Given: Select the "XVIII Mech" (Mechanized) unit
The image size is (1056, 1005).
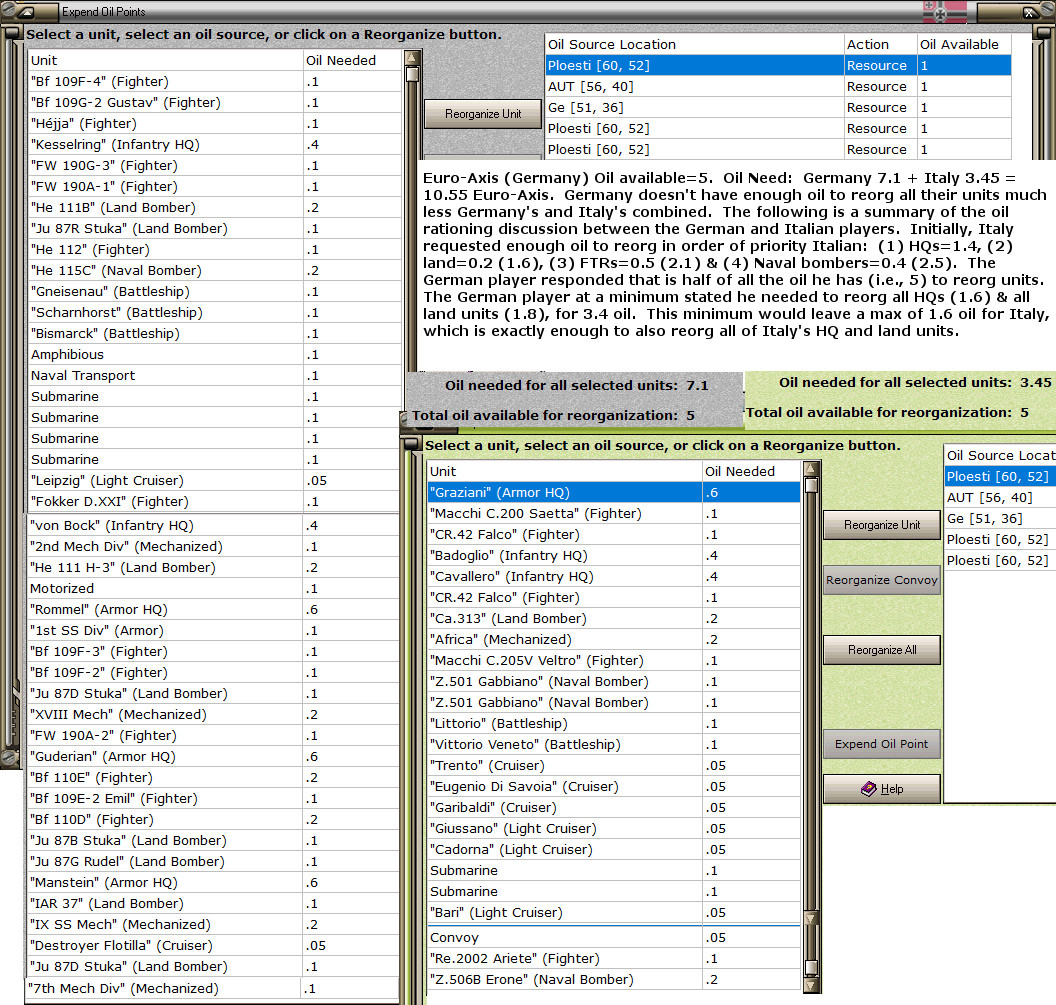Looking at the screenshot, I should [214, 715].
